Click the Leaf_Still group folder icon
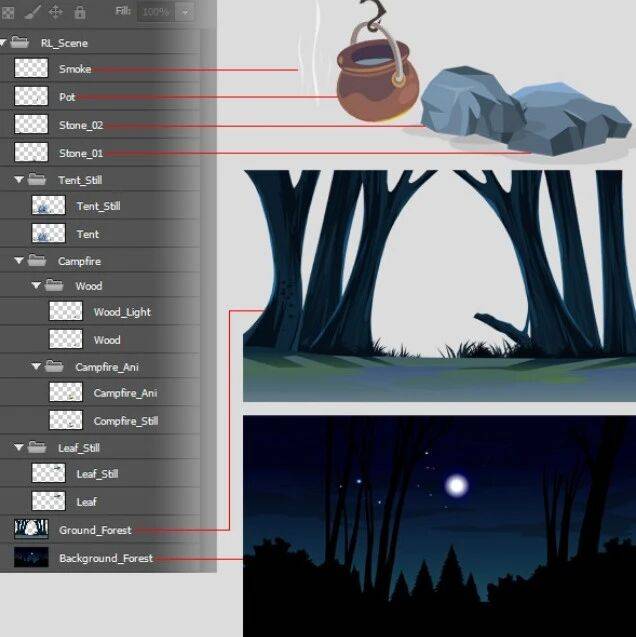Image resolution: width=636 pixels, height=637 pixels. click(x=38, y=448)
